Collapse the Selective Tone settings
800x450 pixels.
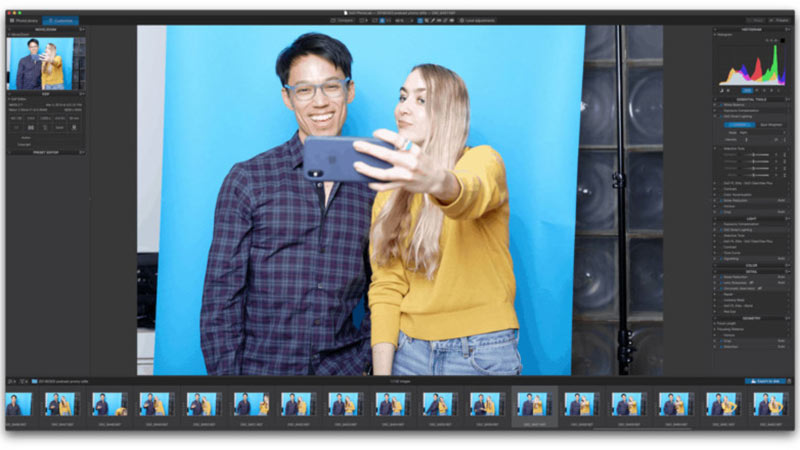pos(714,147)
